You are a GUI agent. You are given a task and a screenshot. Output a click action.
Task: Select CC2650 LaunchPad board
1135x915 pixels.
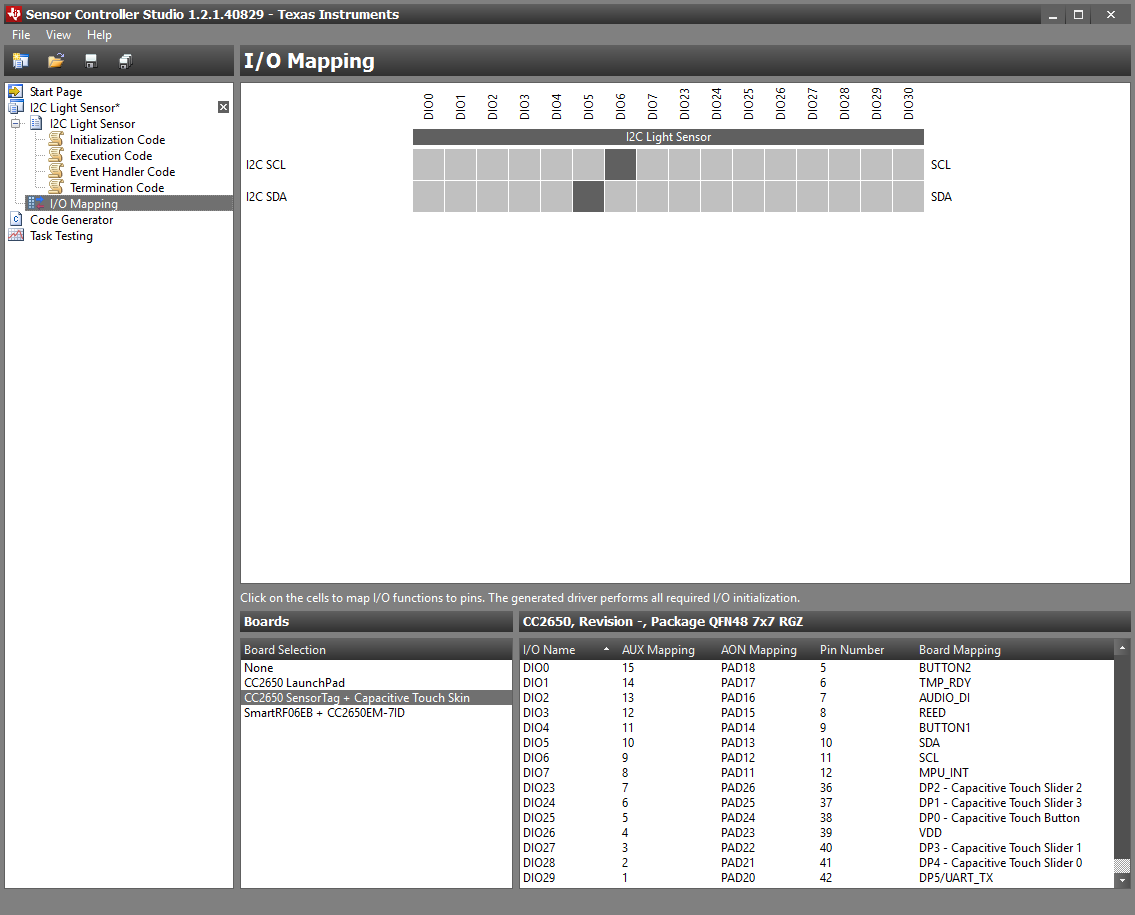(x=376, y=683)
